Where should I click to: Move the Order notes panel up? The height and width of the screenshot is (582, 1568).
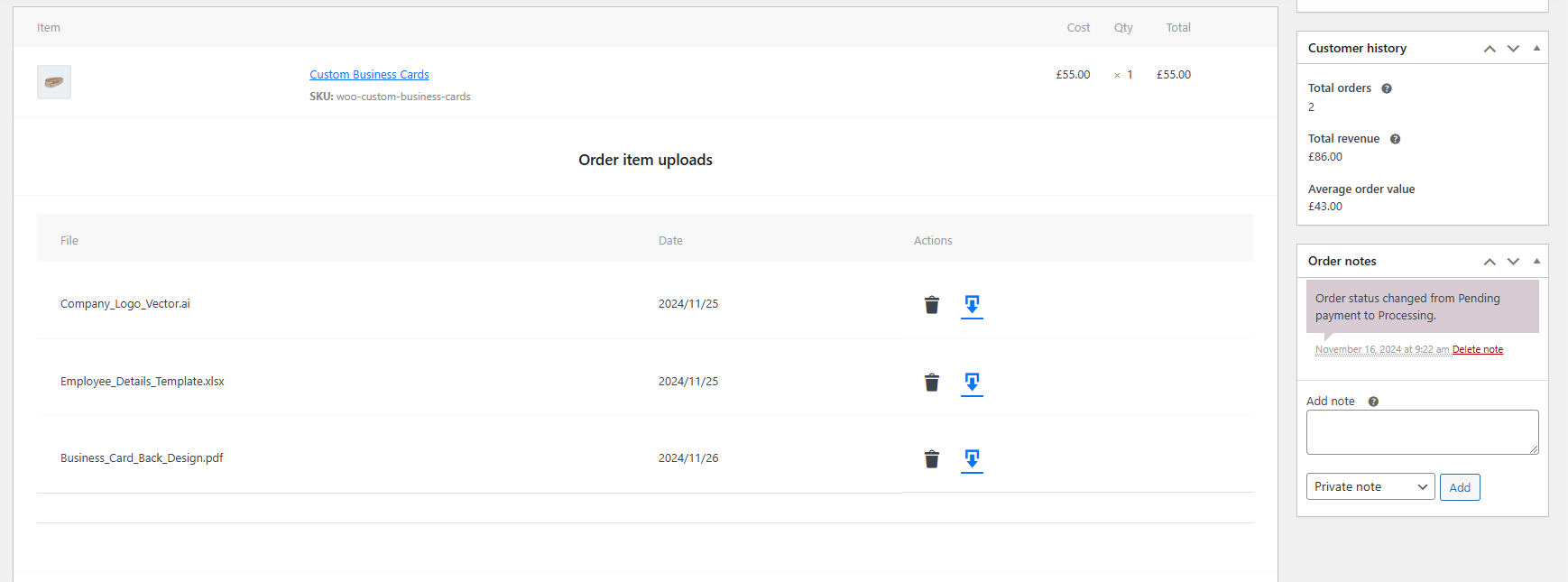coord(1490,262)
